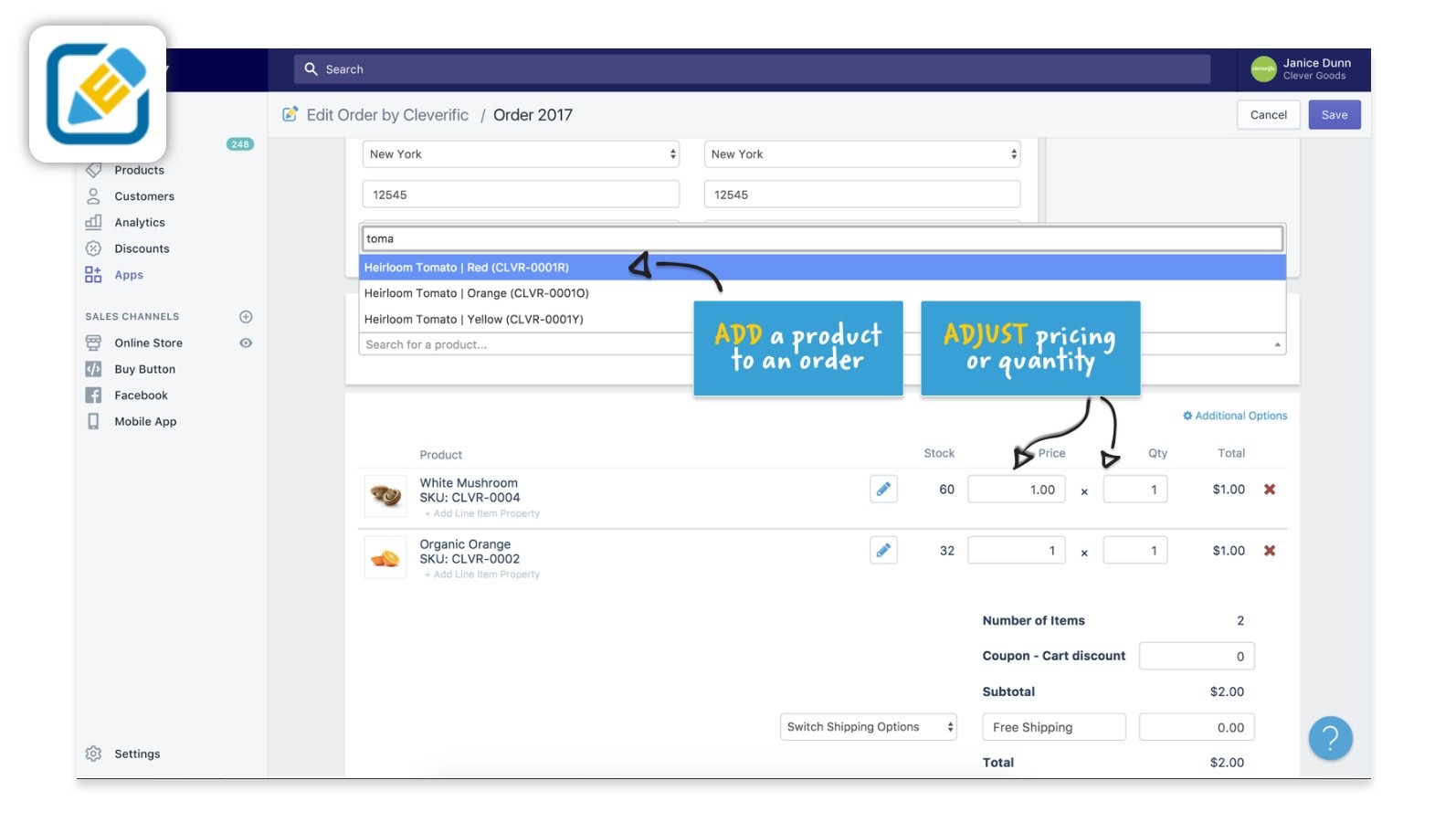Click Janice Dunn account avatar
This screenshot has width=1456, height=833.
point(1263,69)
